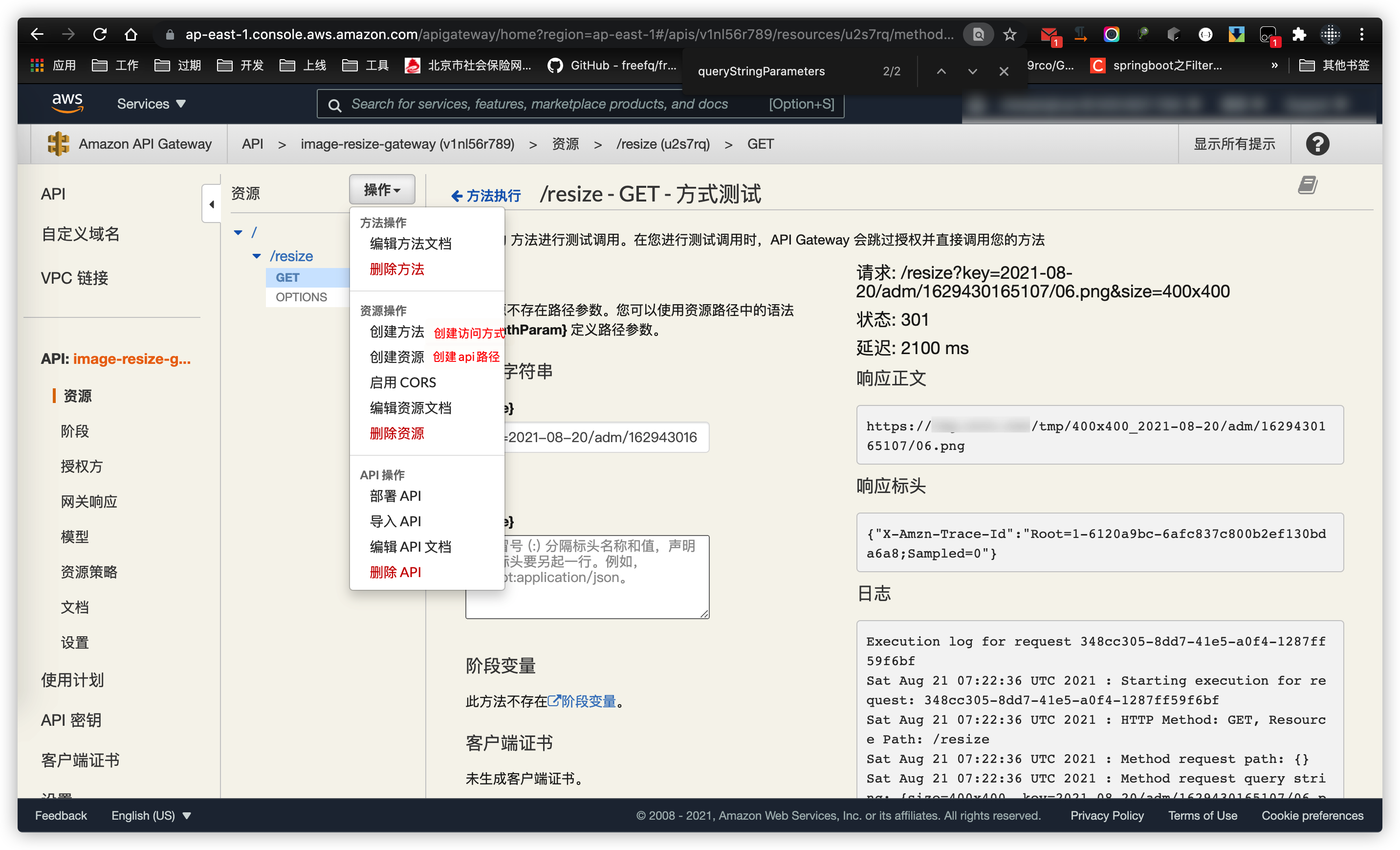
Task: Open 资源策略 in the API sidebar
Action: 88,572
